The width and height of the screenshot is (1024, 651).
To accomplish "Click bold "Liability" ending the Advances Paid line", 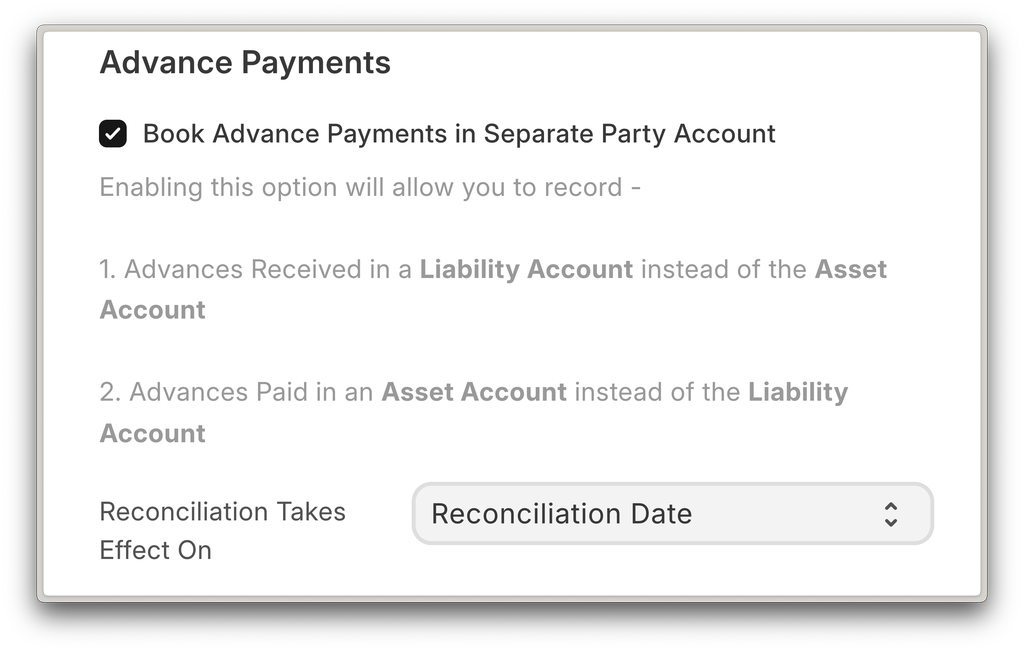I will click(798, 392).
